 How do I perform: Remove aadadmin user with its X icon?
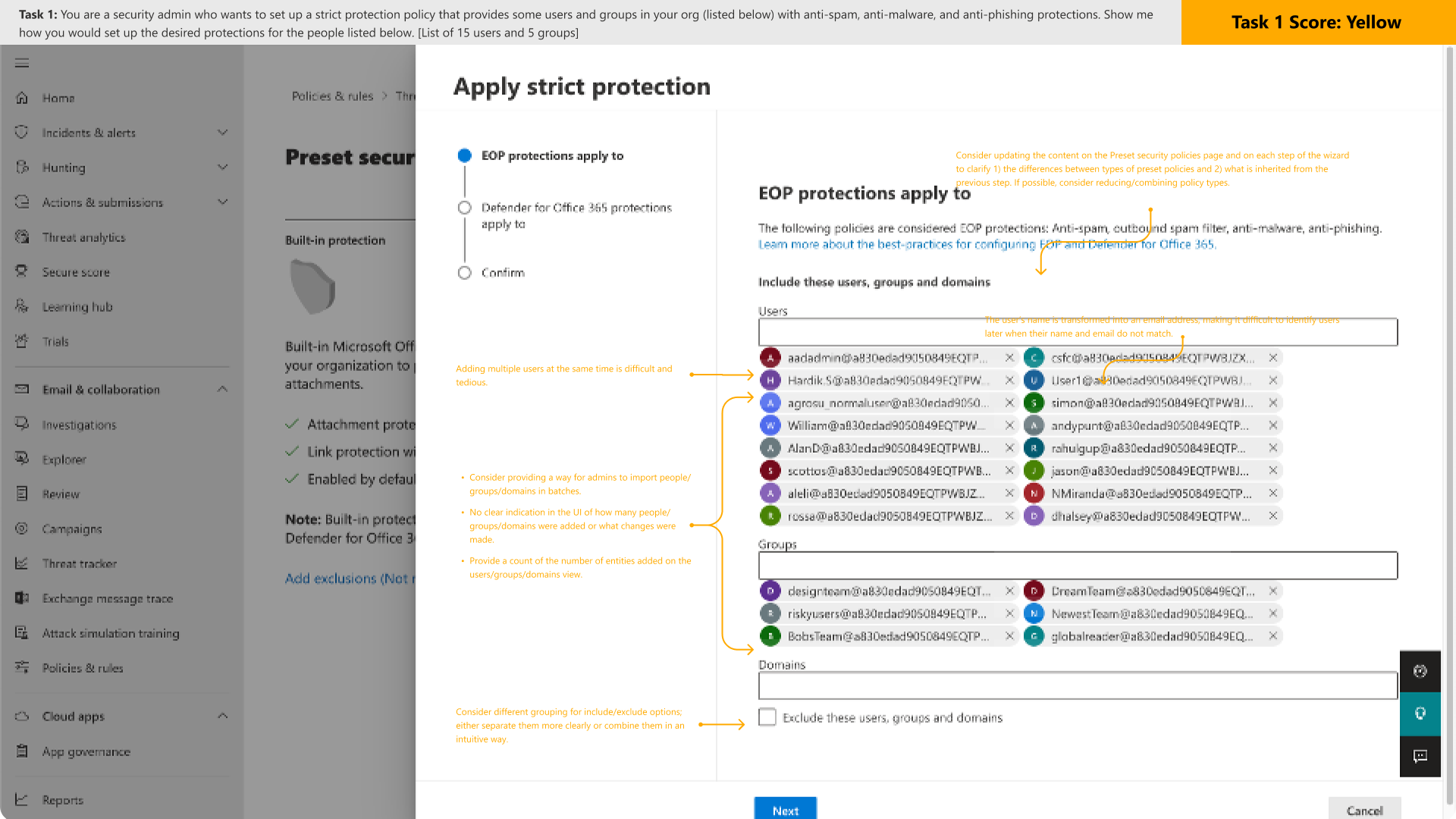click(1009, 358)
